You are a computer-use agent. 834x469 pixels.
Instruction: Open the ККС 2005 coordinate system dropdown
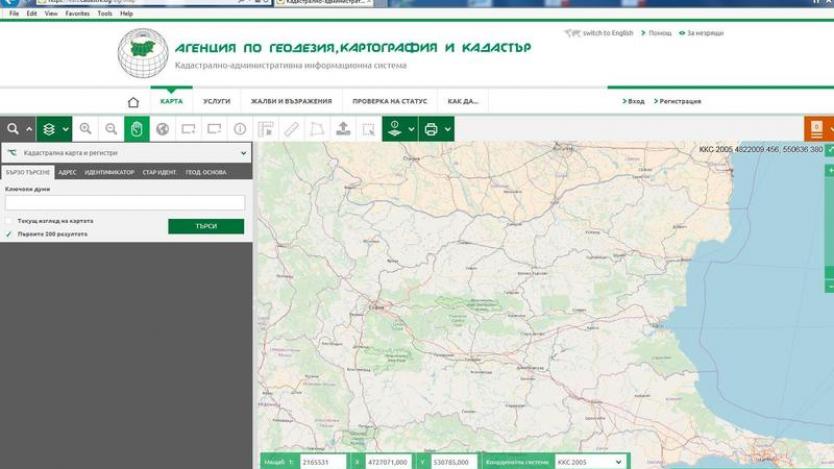[x=590, y=462]
